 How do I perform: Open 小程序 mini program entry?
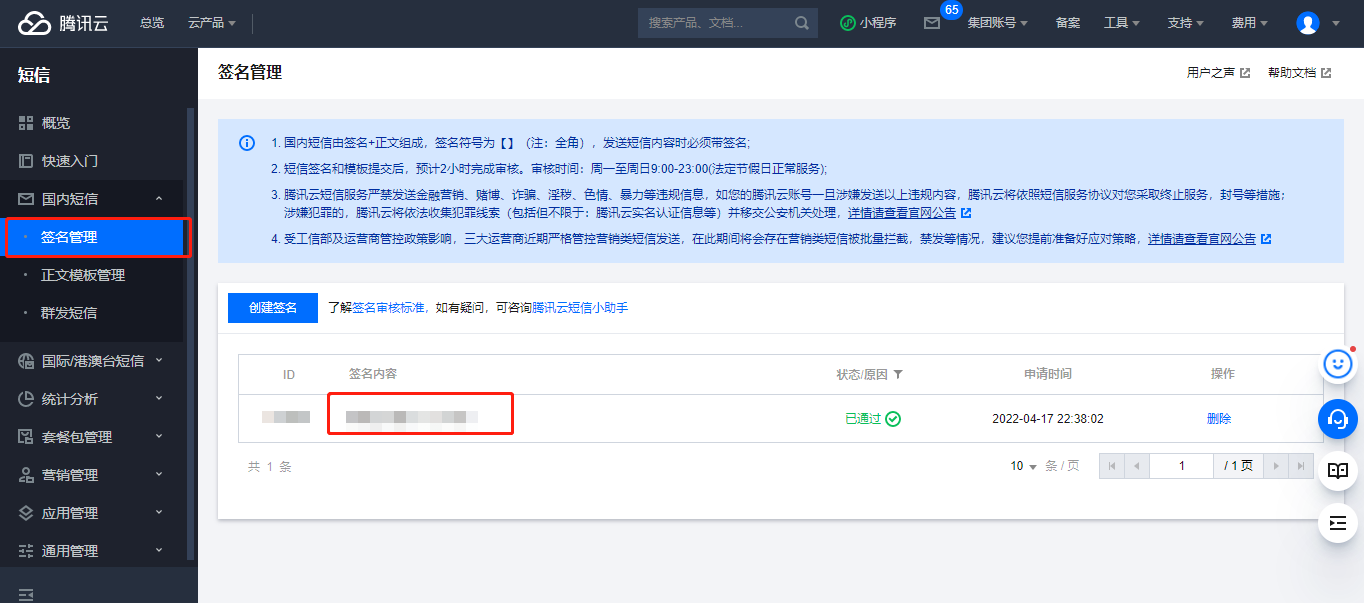click(868, 23)
